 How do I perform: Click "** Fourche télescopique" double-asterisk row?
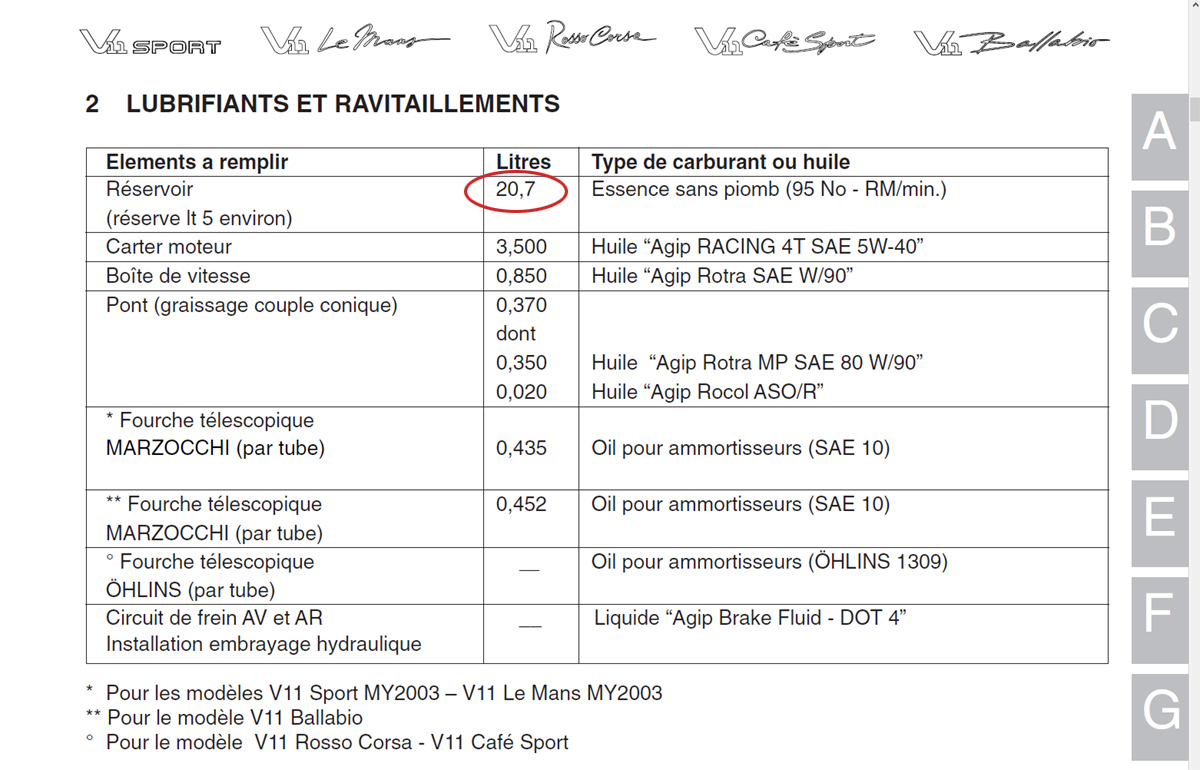pyautogui.click(x=214, y=505)
